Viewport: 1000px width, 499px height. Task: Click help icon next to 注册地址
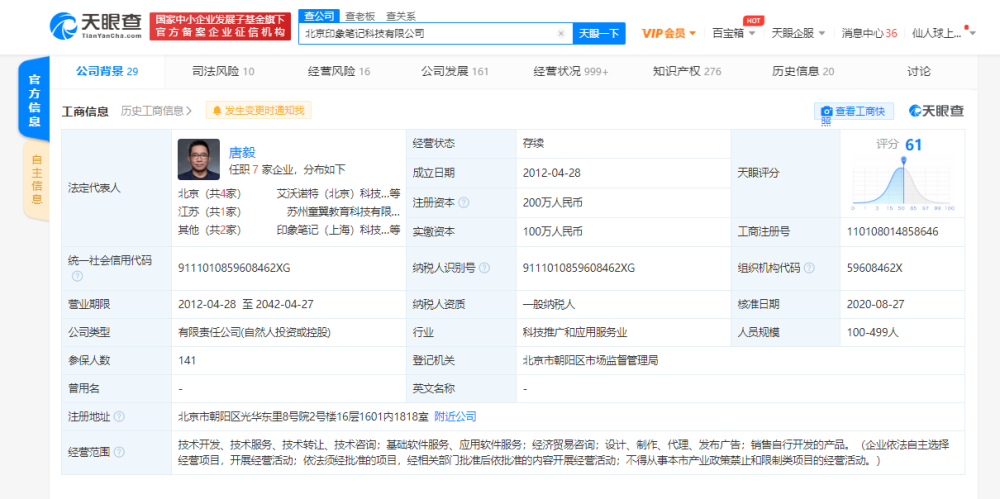point(119,417)
